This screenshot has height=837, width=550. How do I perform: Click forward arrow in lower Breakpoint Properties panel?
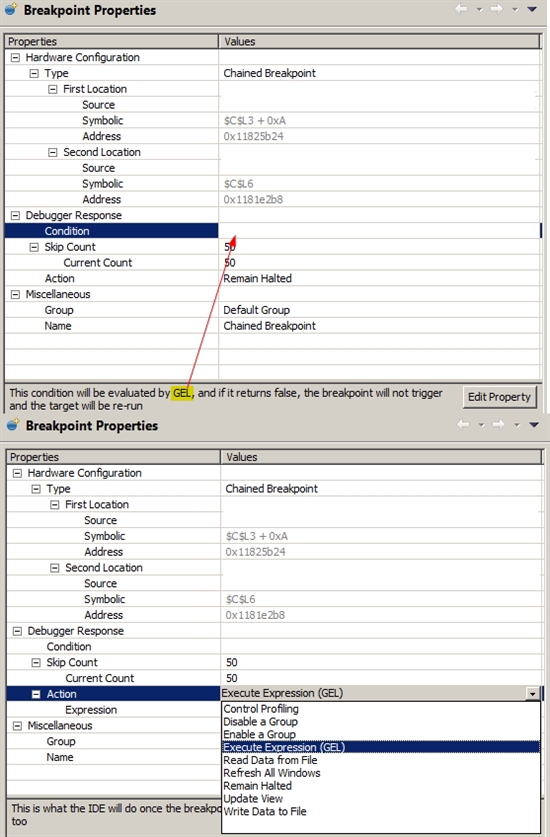499,424
